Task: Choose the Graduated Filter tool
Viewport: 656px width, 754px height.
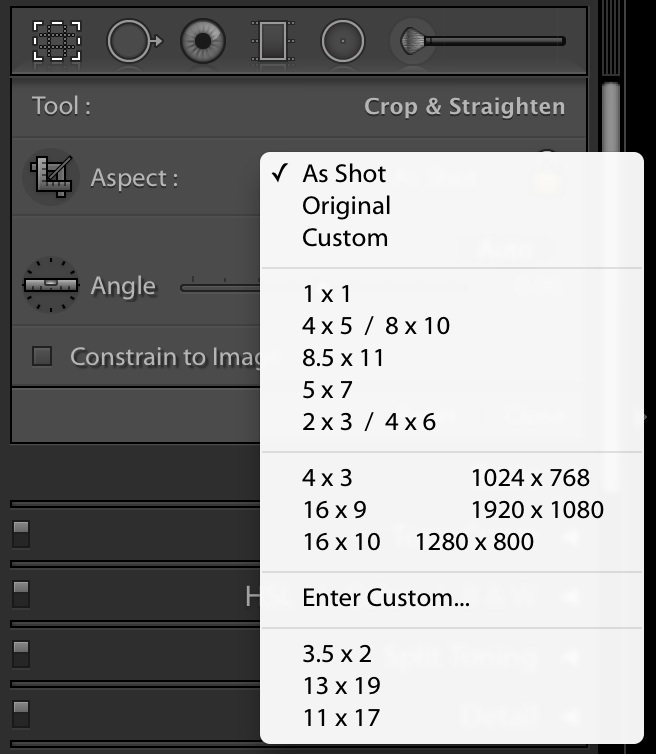Action: (272, 41)
